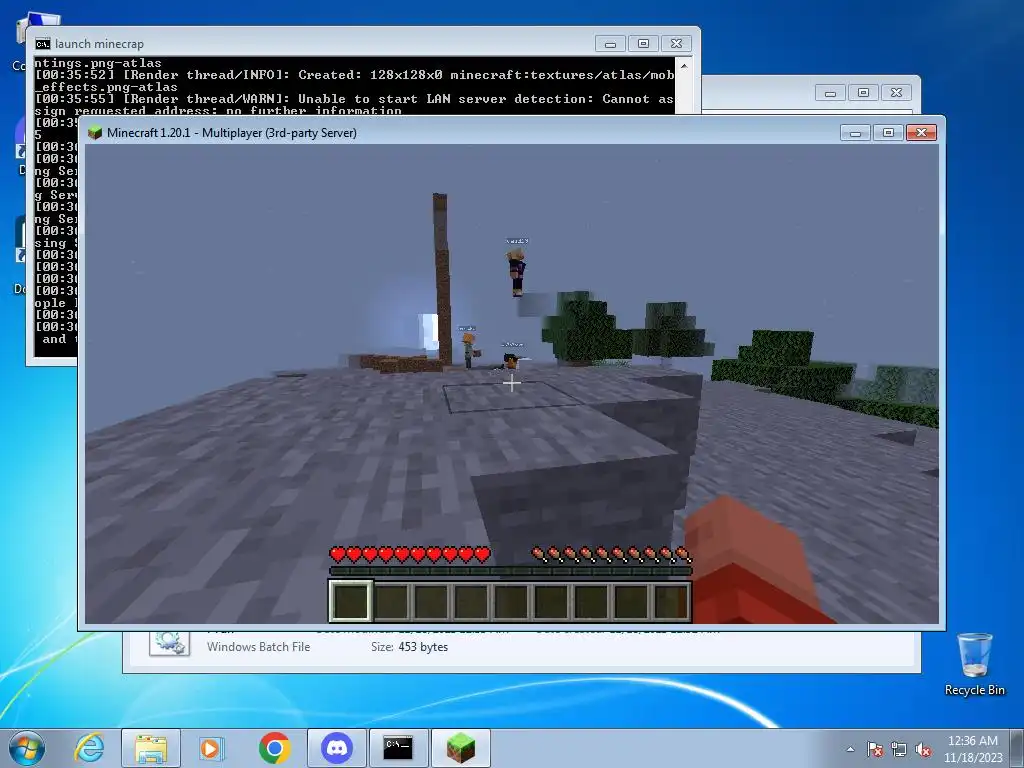Click the Minecraft health hearts bar
Image resolution: width=1024 pixels, height=768 pixels.
(x=410, y=555)
